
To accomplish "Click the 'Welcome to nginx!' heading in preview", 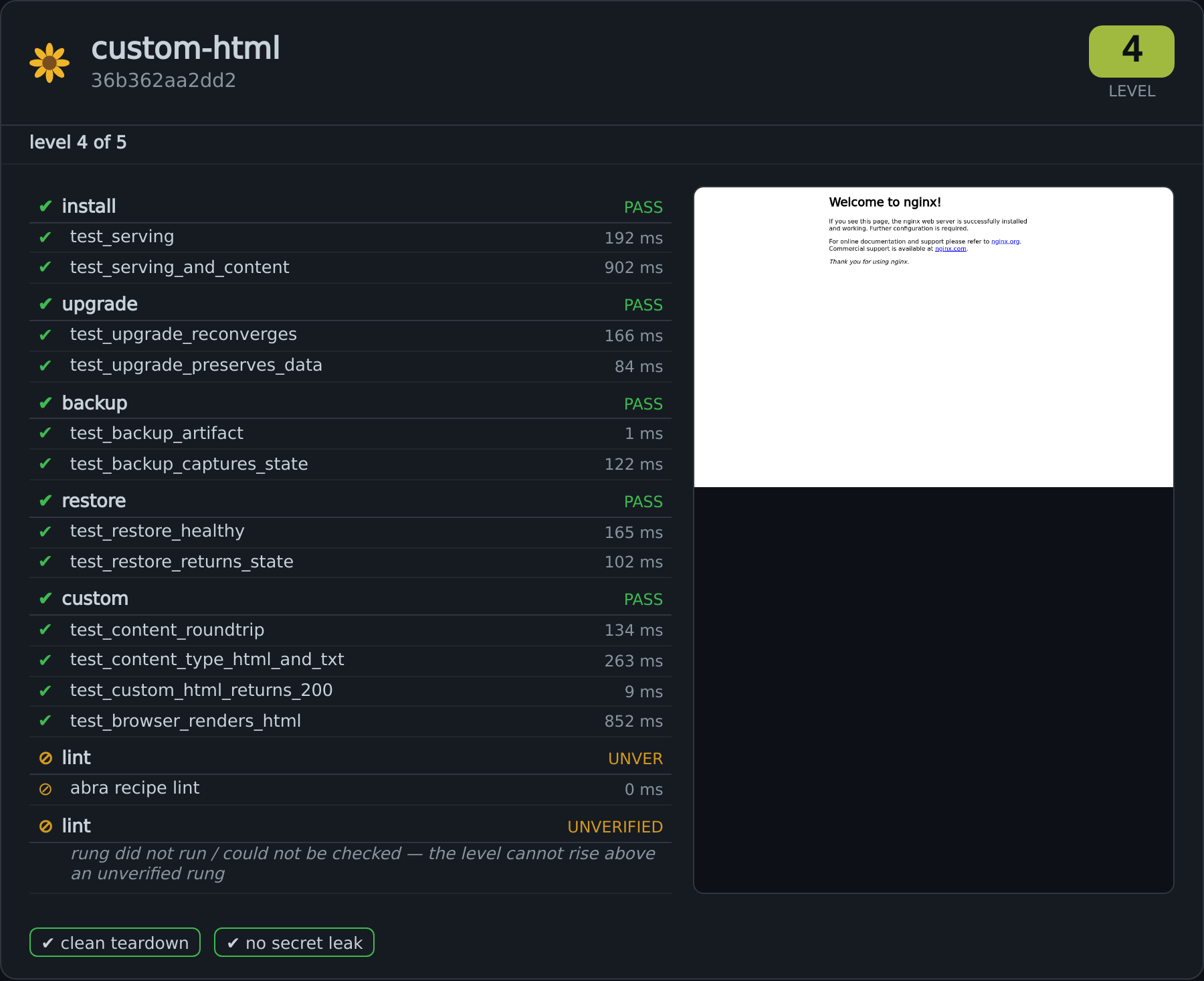I will 885,202.
